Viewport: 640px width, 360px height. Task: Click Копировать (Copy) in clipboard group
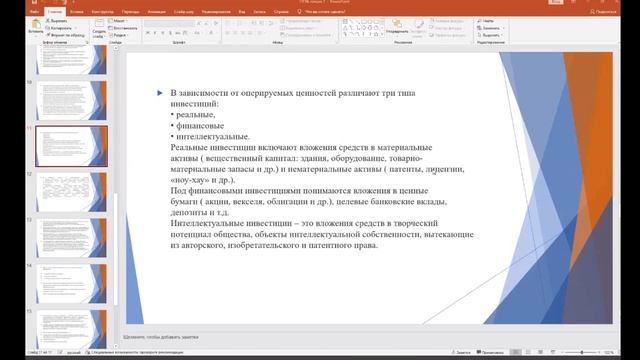point(59,28)
